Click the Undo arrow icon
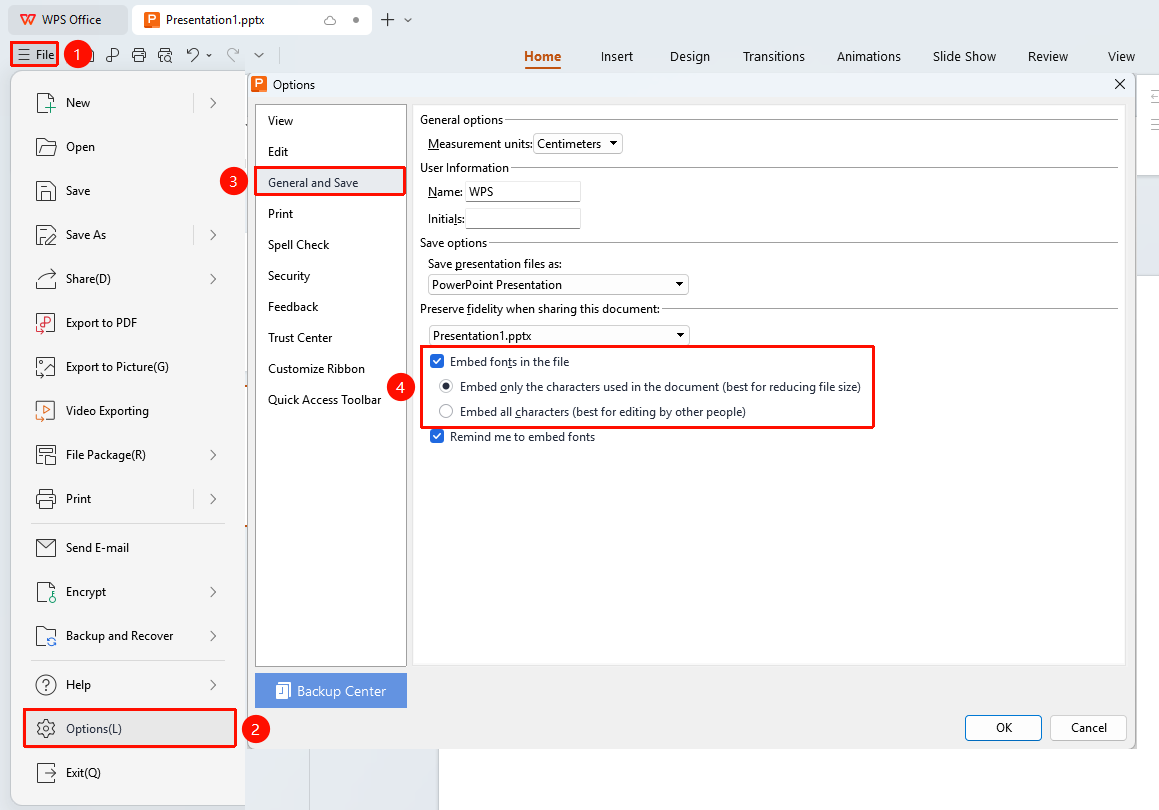 (192, 55)
